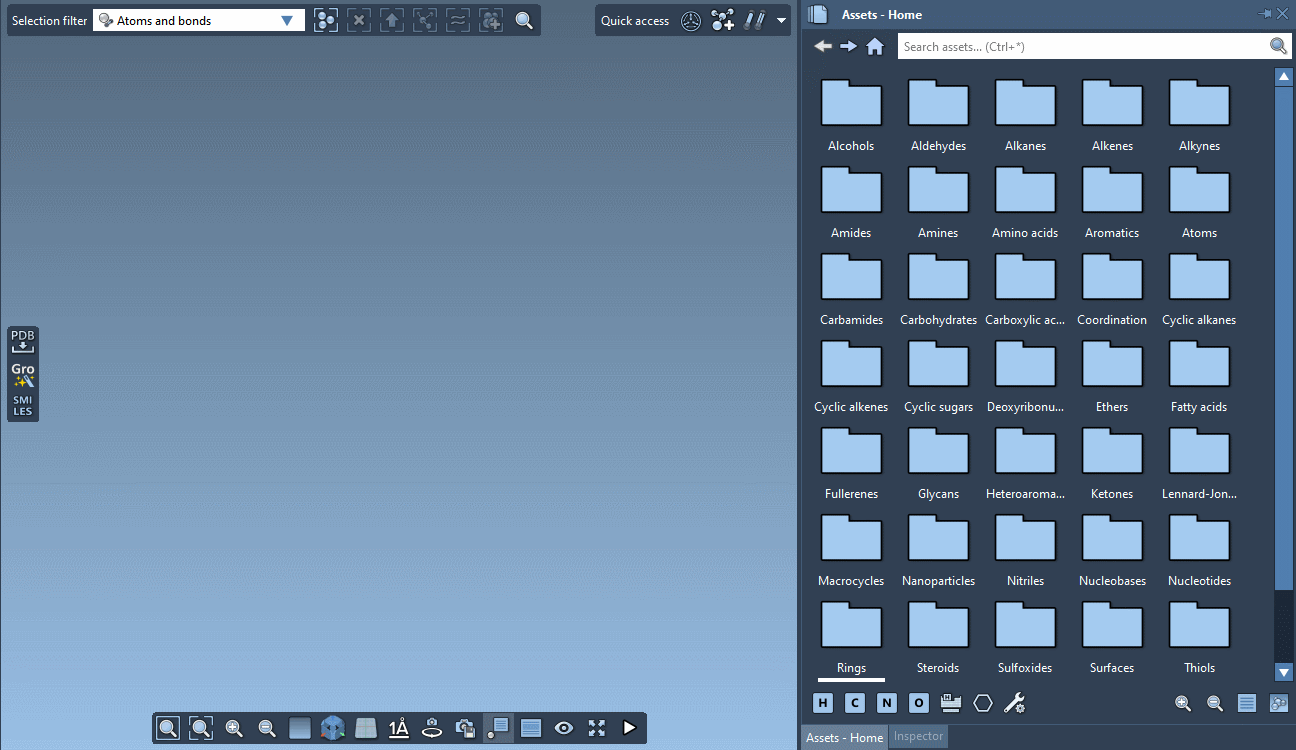Select the Carbon element button
This screenshot has width=1296, height=750.
tap(855, 703)
